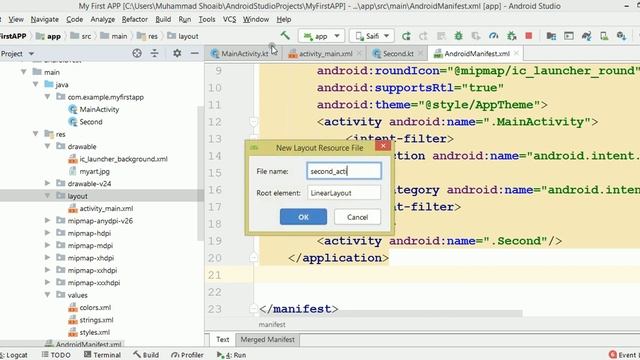Stop the running app red square
640x360 pixels.
pos(529,36)
